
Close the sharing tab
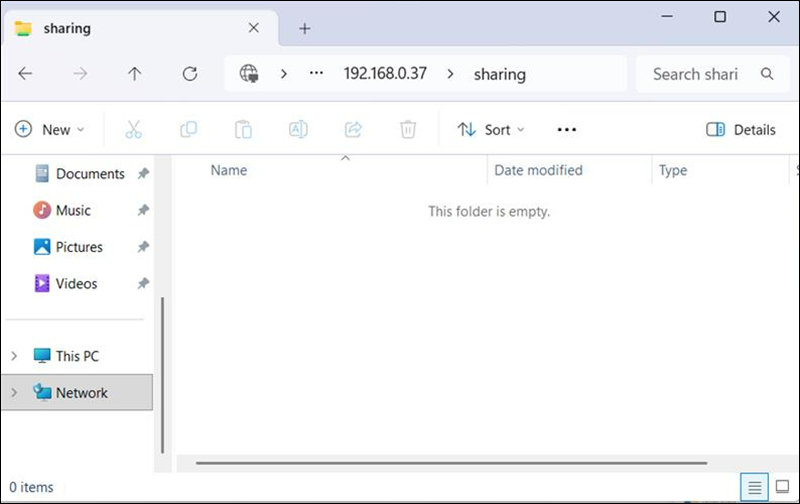254,28
